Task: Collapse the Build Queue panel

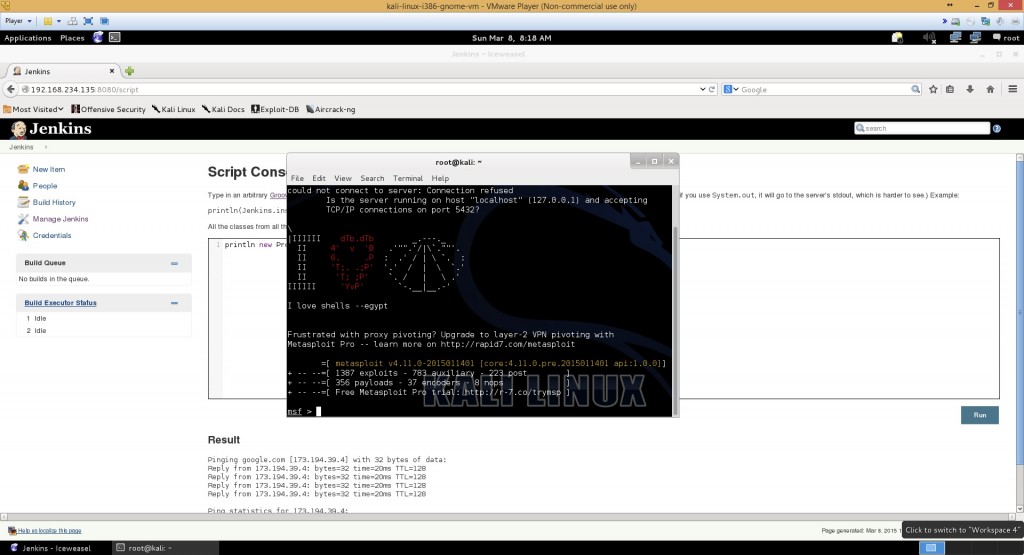Action: coord(174,263)
